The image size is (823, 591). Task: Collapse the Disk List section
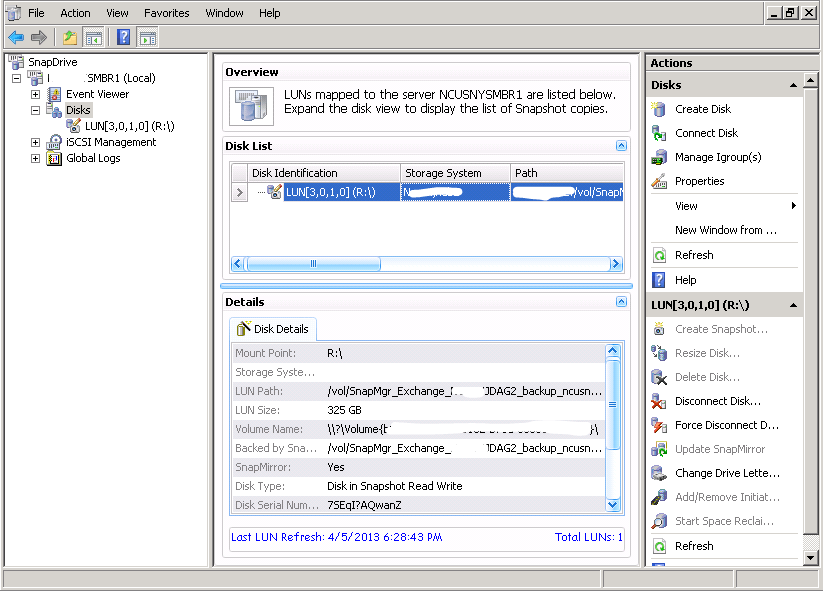coord(619,146)
